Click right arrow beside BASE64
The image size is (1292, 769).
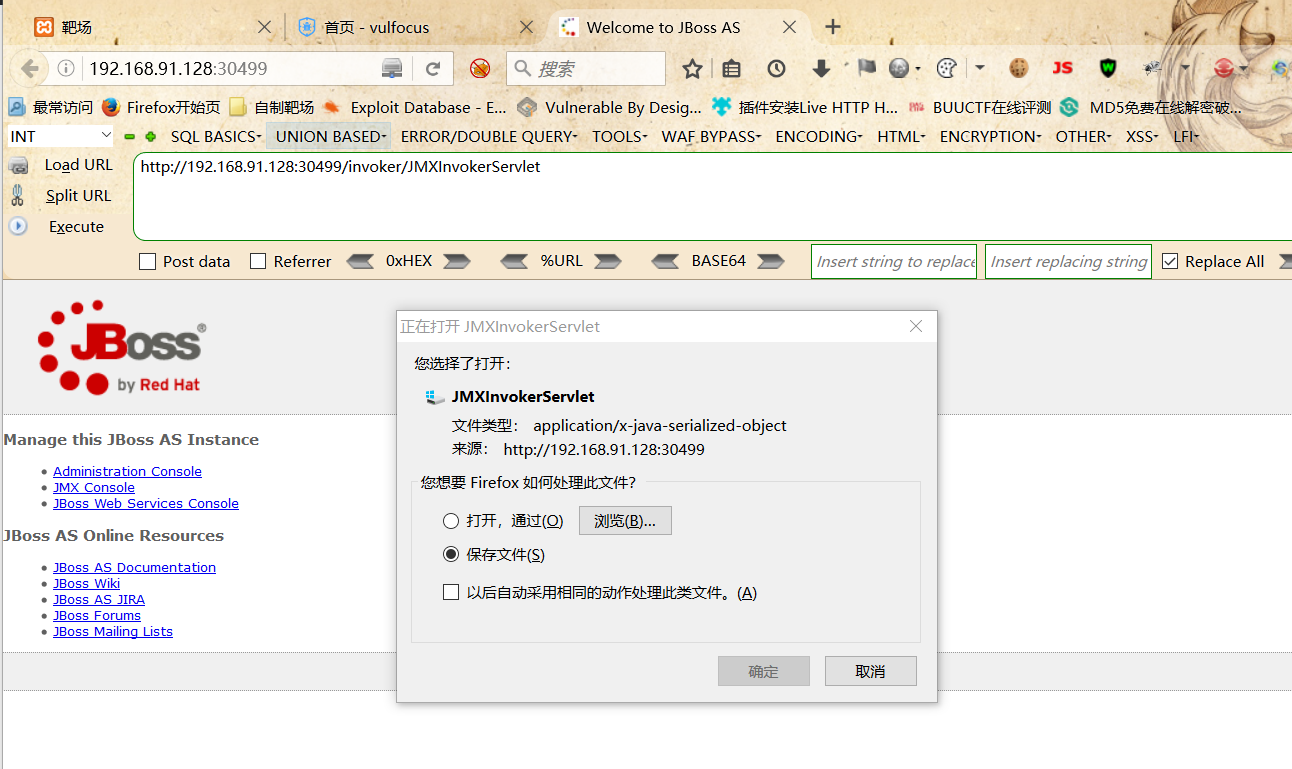[x=771, y=261]
